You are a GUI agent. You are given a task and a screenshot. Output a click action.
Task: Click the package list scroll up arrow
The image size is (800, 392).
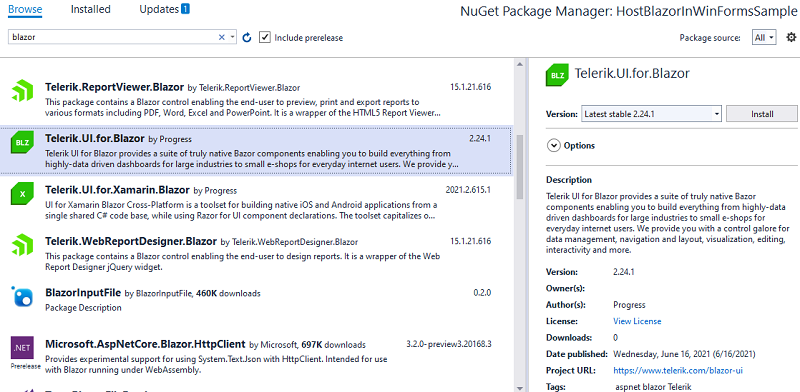point(519,64)
